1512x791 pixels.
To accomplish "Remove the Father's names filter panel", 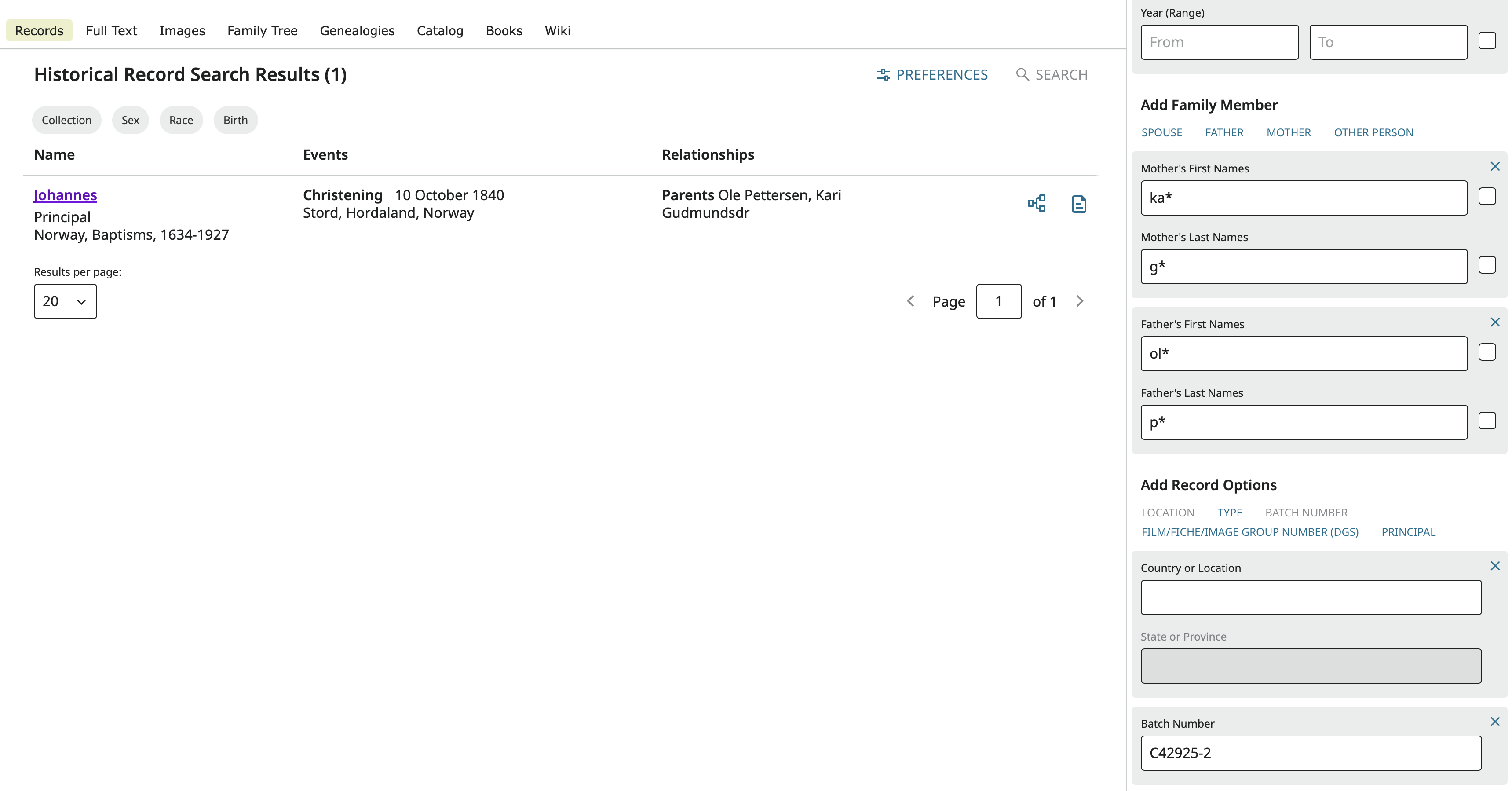I will 1494,322.
